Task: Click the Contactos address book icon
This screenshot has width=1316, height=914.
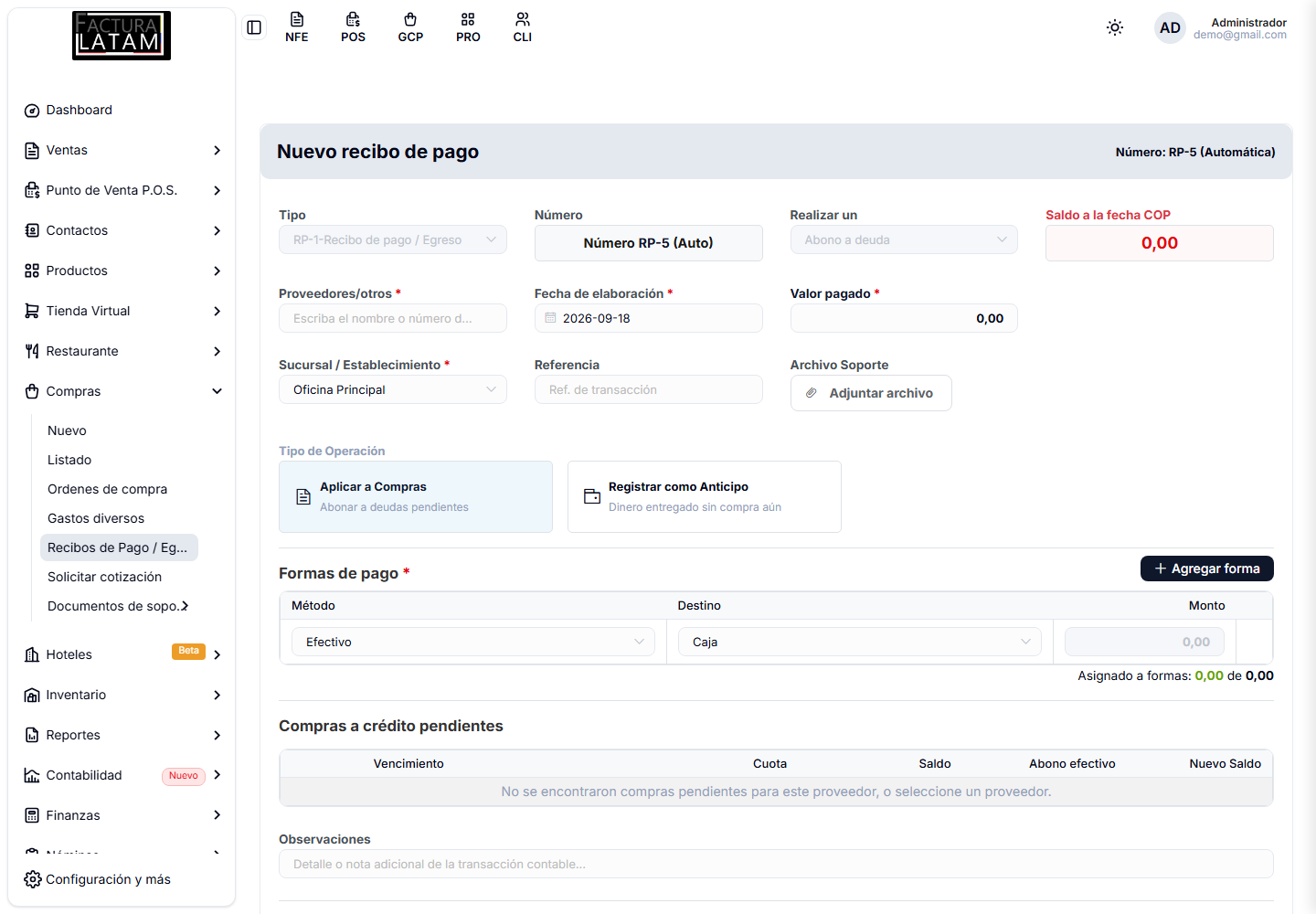Action: 32,231
